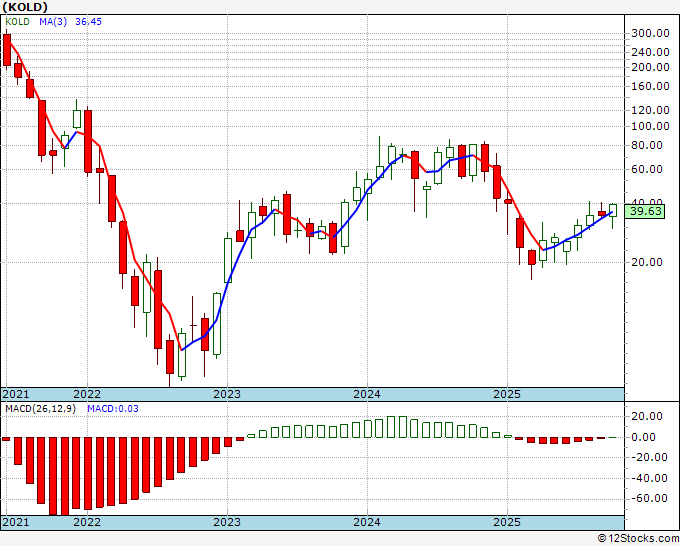Select the KOLD legend label
This screenshot has height=546, width=680.
point(17,22)
